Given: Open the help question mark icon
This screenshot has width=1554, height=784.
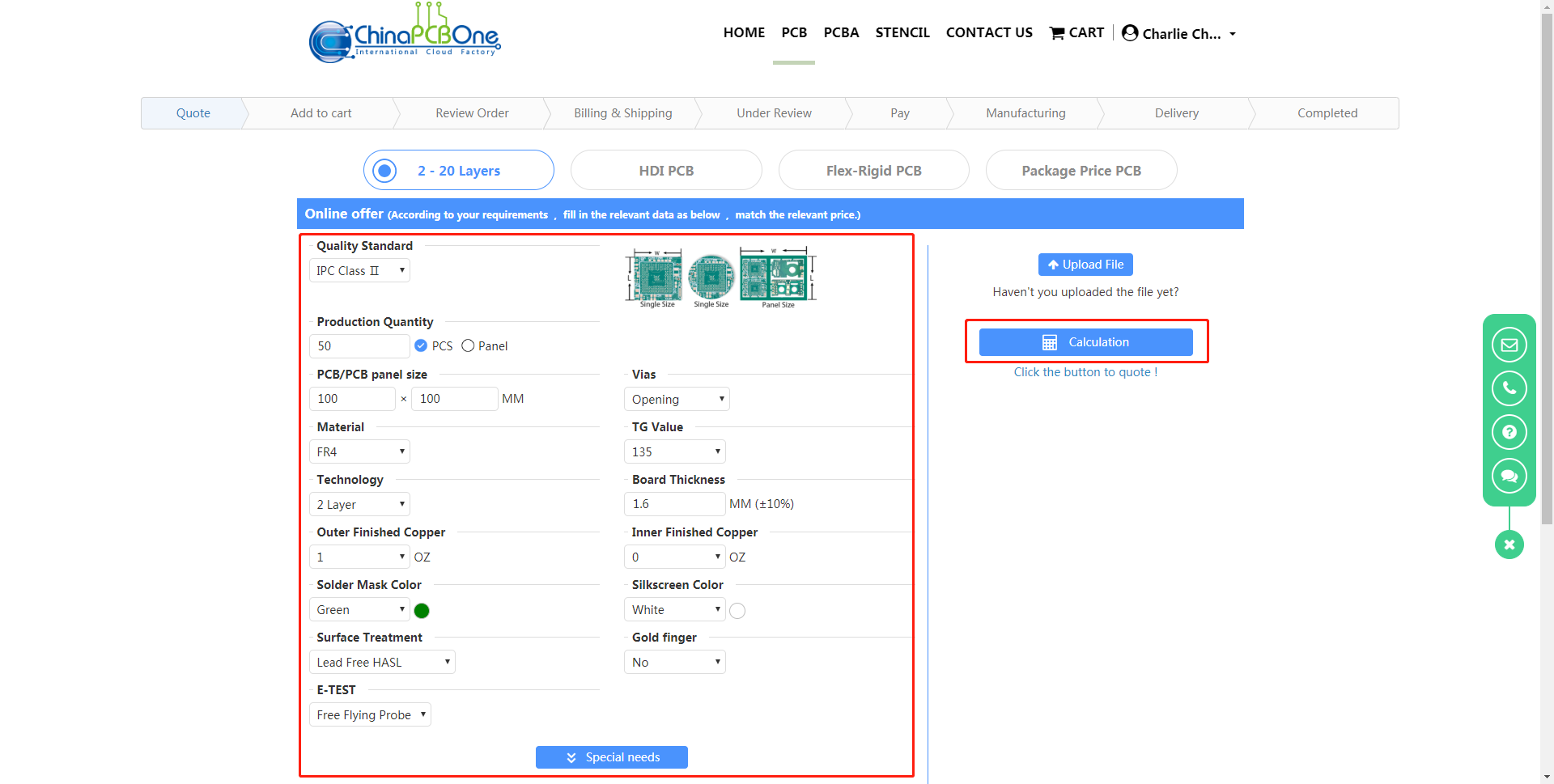Looking at the screenshot, I should (1509, 432).
